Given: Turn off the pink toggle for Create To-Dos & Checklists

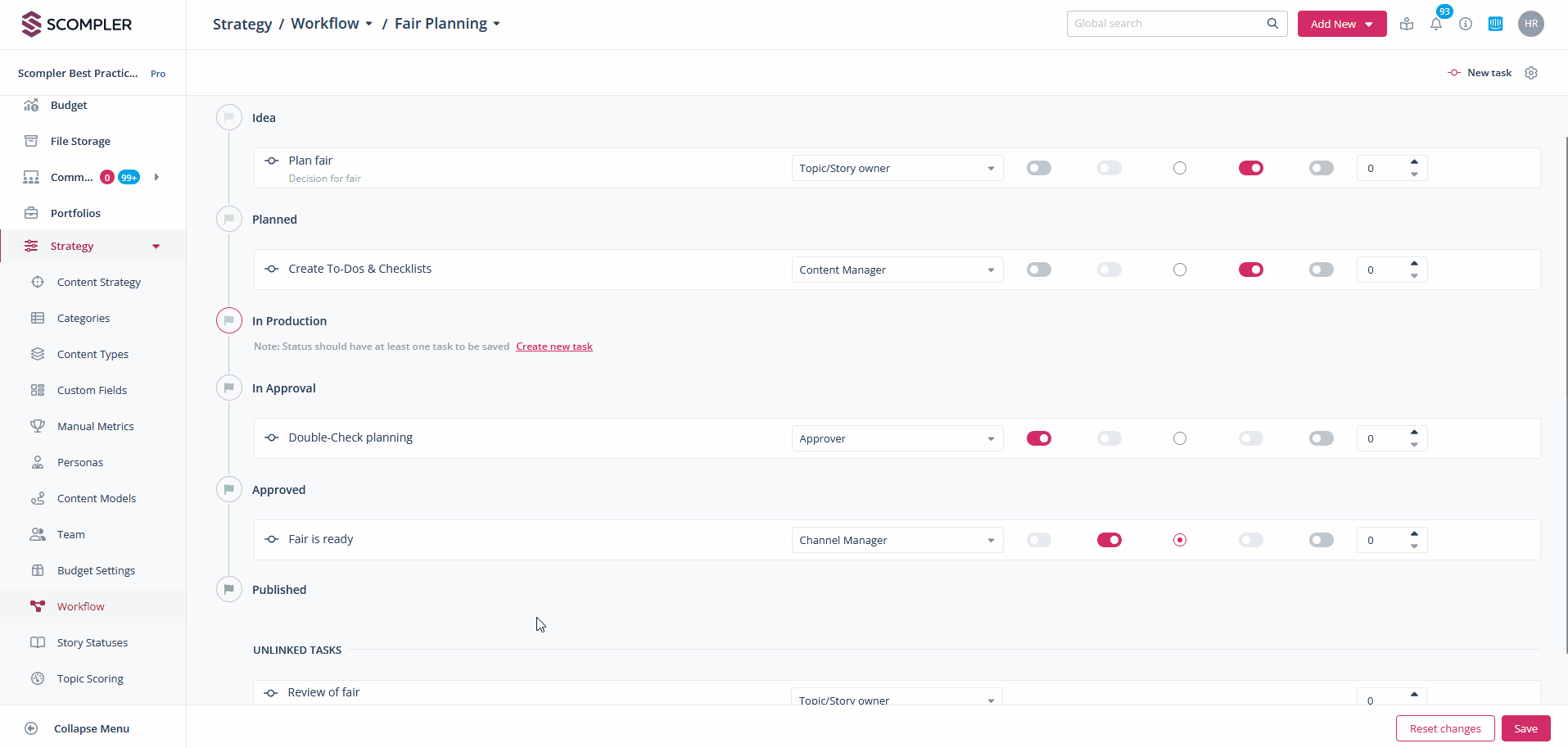Looking at the screenshot, I should click(x=1250, y=270).
